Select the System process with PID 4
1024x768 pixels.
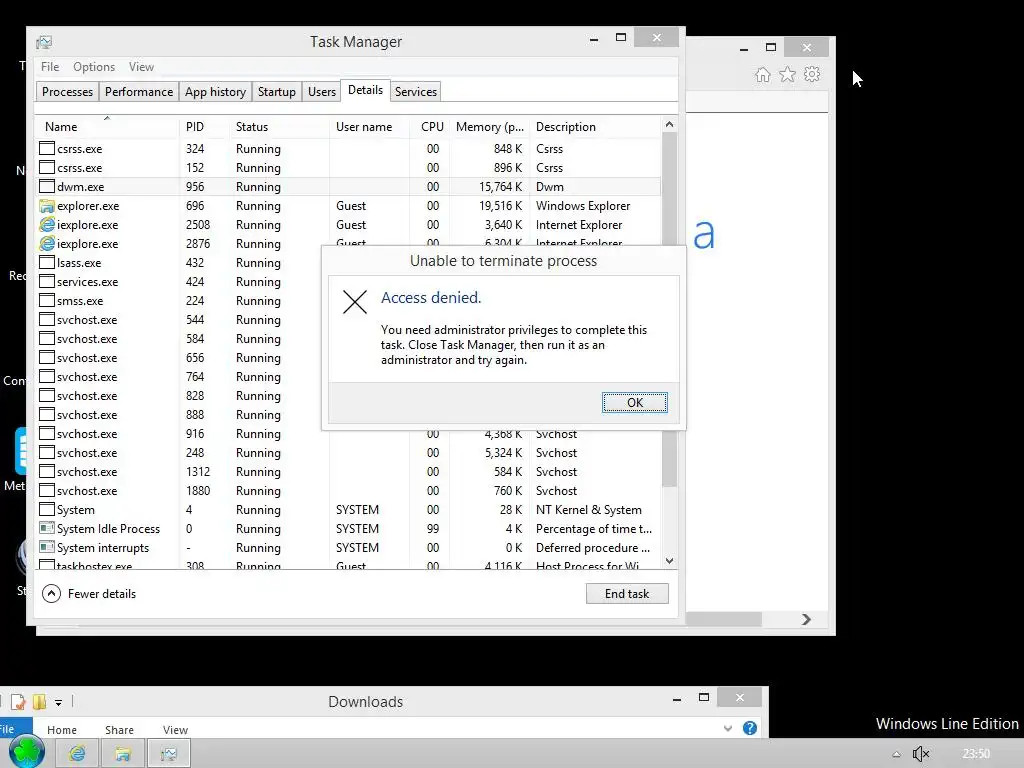pos(348,509)
